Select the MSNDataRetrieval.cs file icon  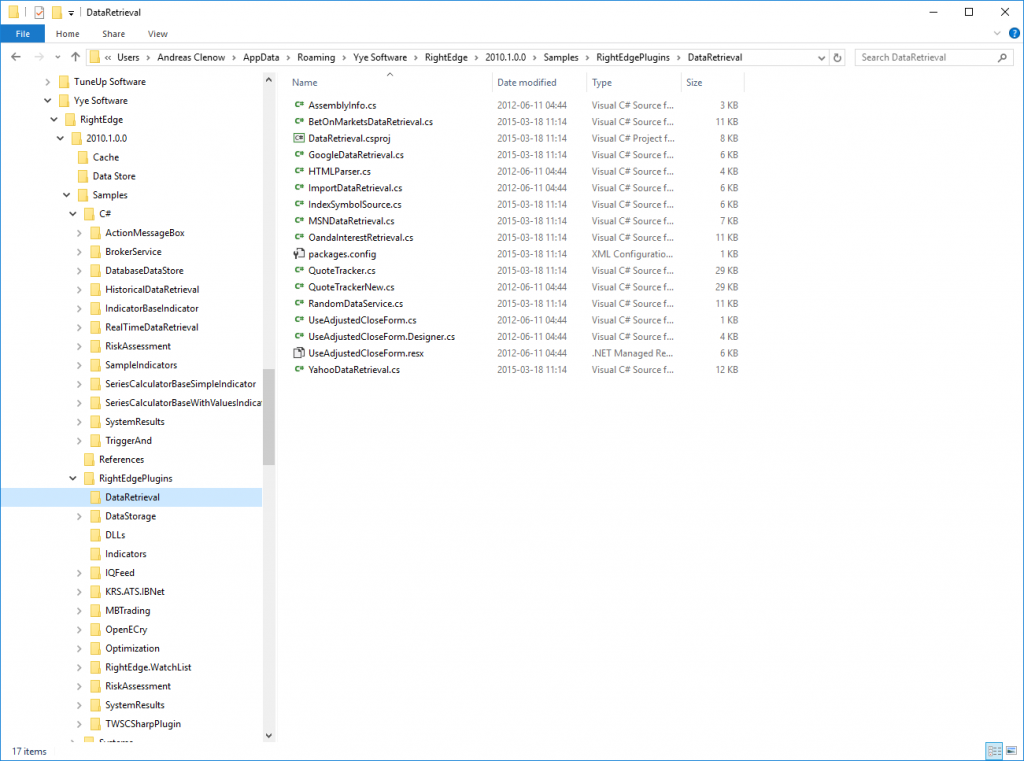(299, 220)
